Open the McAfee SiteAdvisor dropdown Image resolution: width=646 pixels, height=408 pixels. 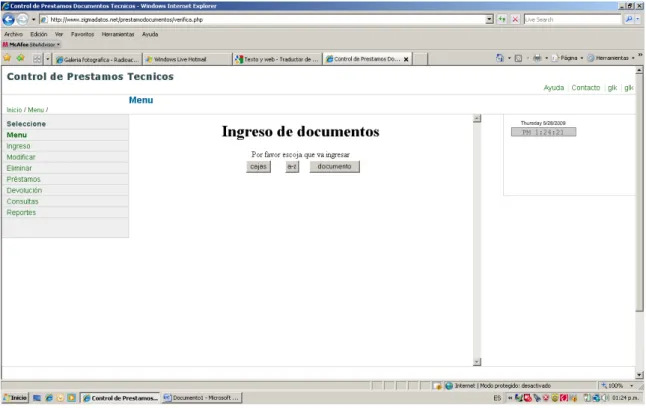pos(32,45)
